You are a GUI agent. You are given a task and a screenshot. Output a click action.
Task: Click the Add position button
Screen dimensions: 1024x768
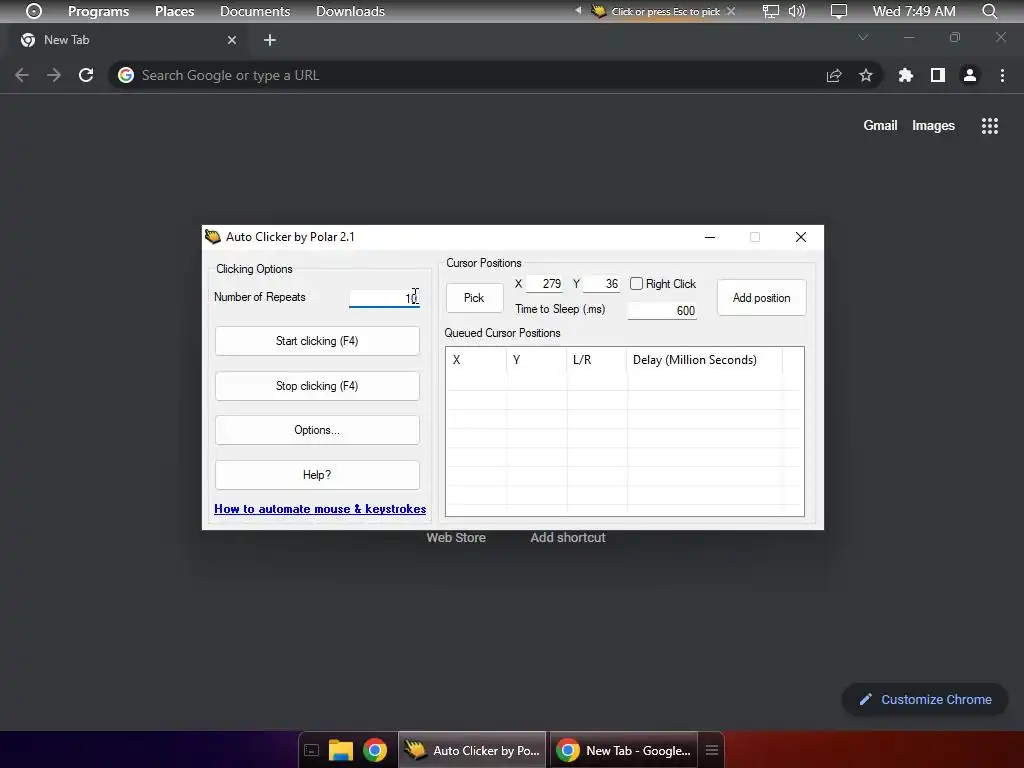[x=761, y=298]
